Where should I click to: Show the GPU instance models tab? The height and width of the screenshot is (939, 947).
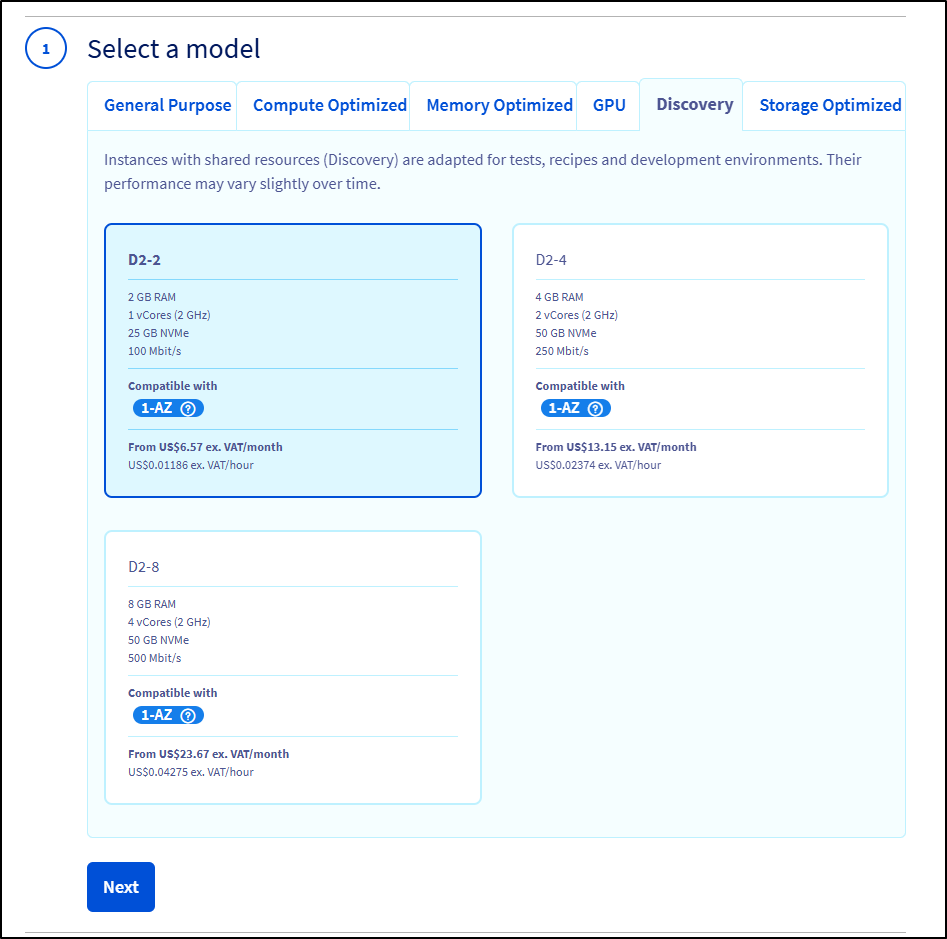click(609, 106)
